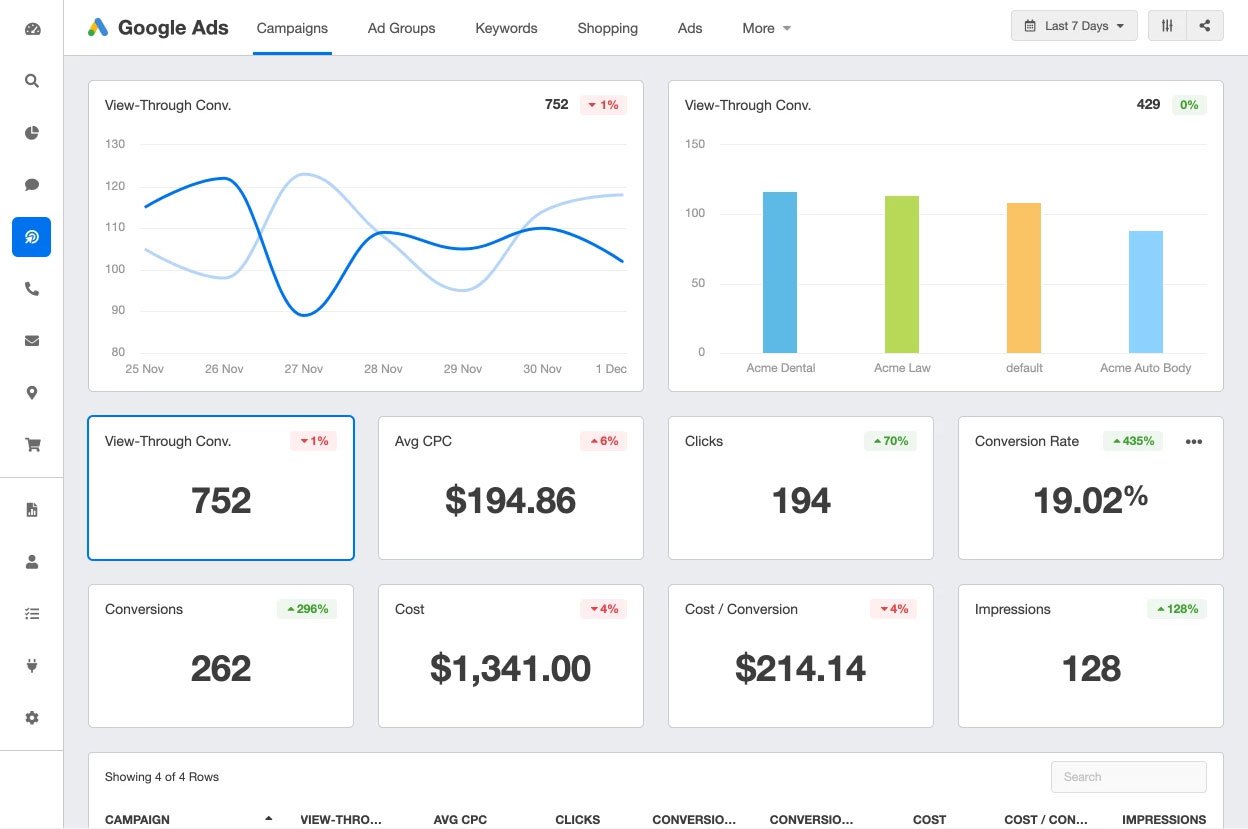Open the phone call tracking icon

point(32,289)
